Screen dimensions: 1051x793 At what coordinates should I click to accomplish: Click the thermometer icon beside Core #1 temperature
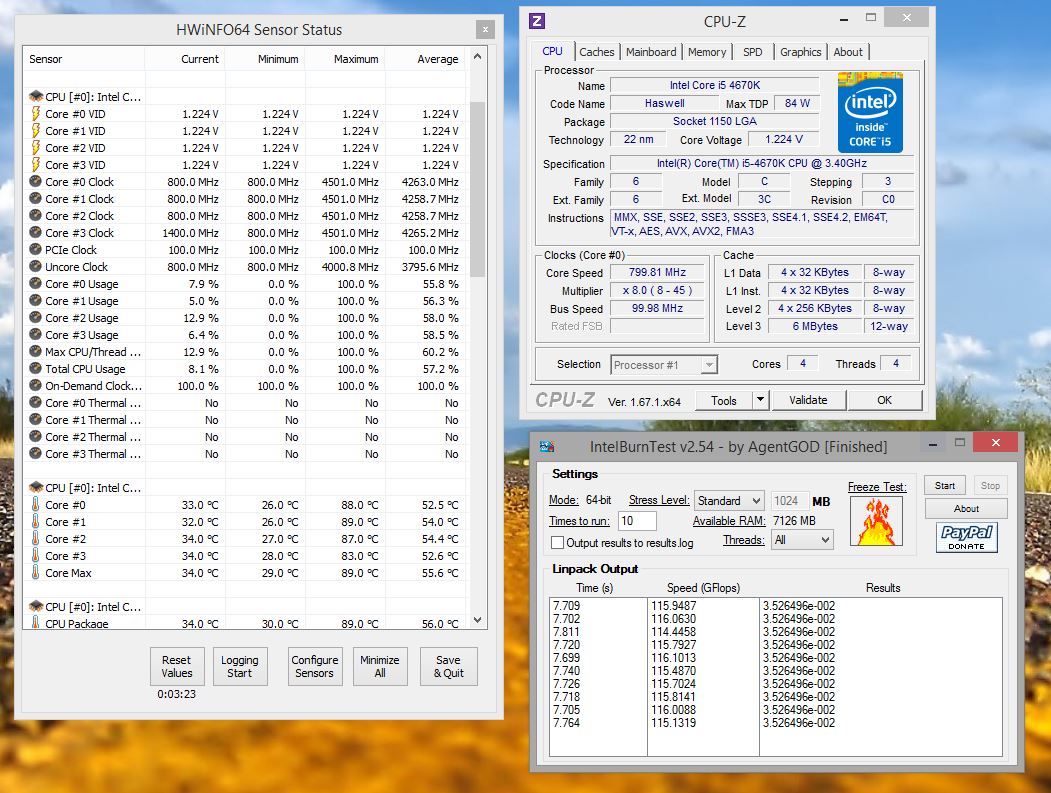tap(36, 522)
